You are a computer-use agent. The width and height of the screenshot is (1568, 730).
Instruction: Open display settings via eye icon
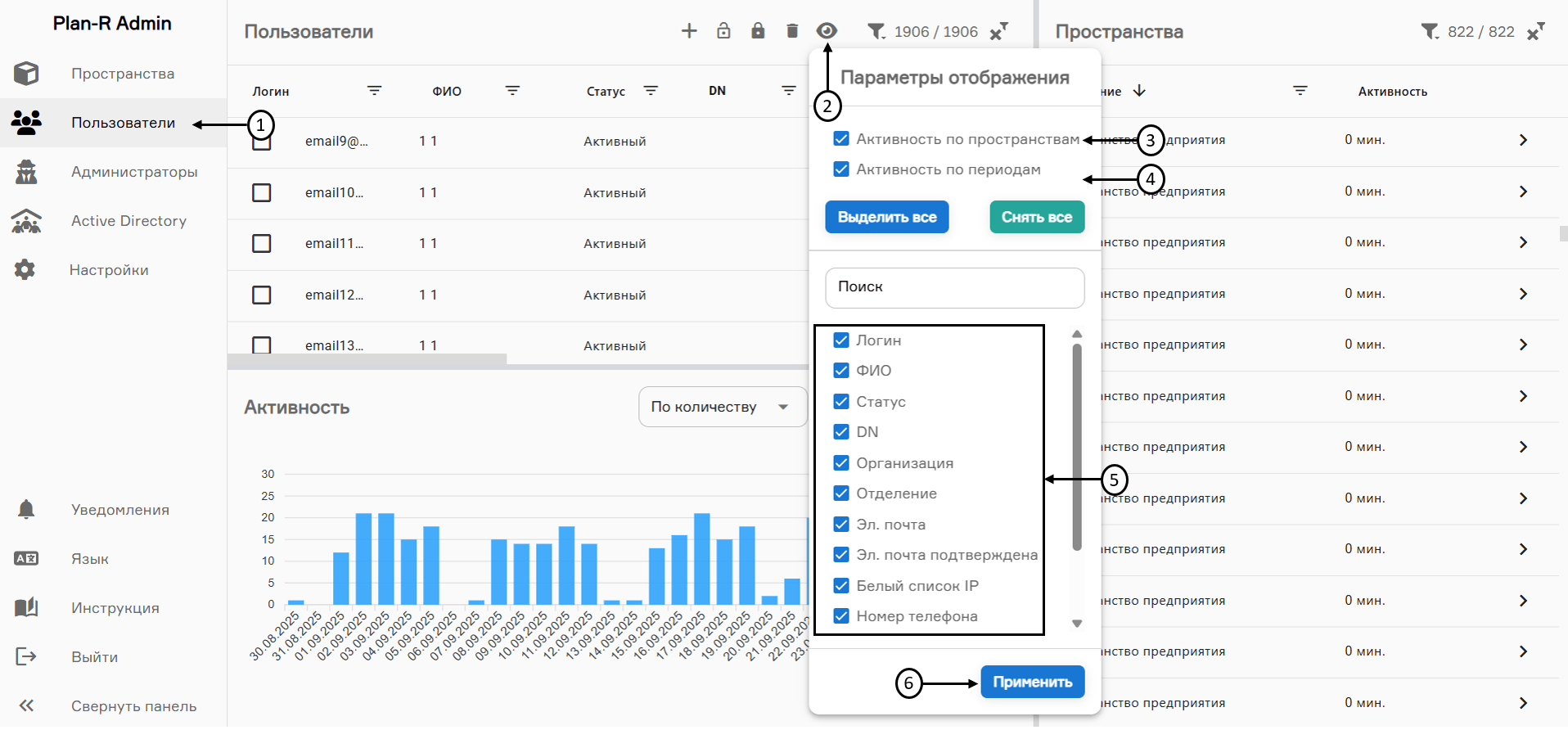tap(827, 31)
